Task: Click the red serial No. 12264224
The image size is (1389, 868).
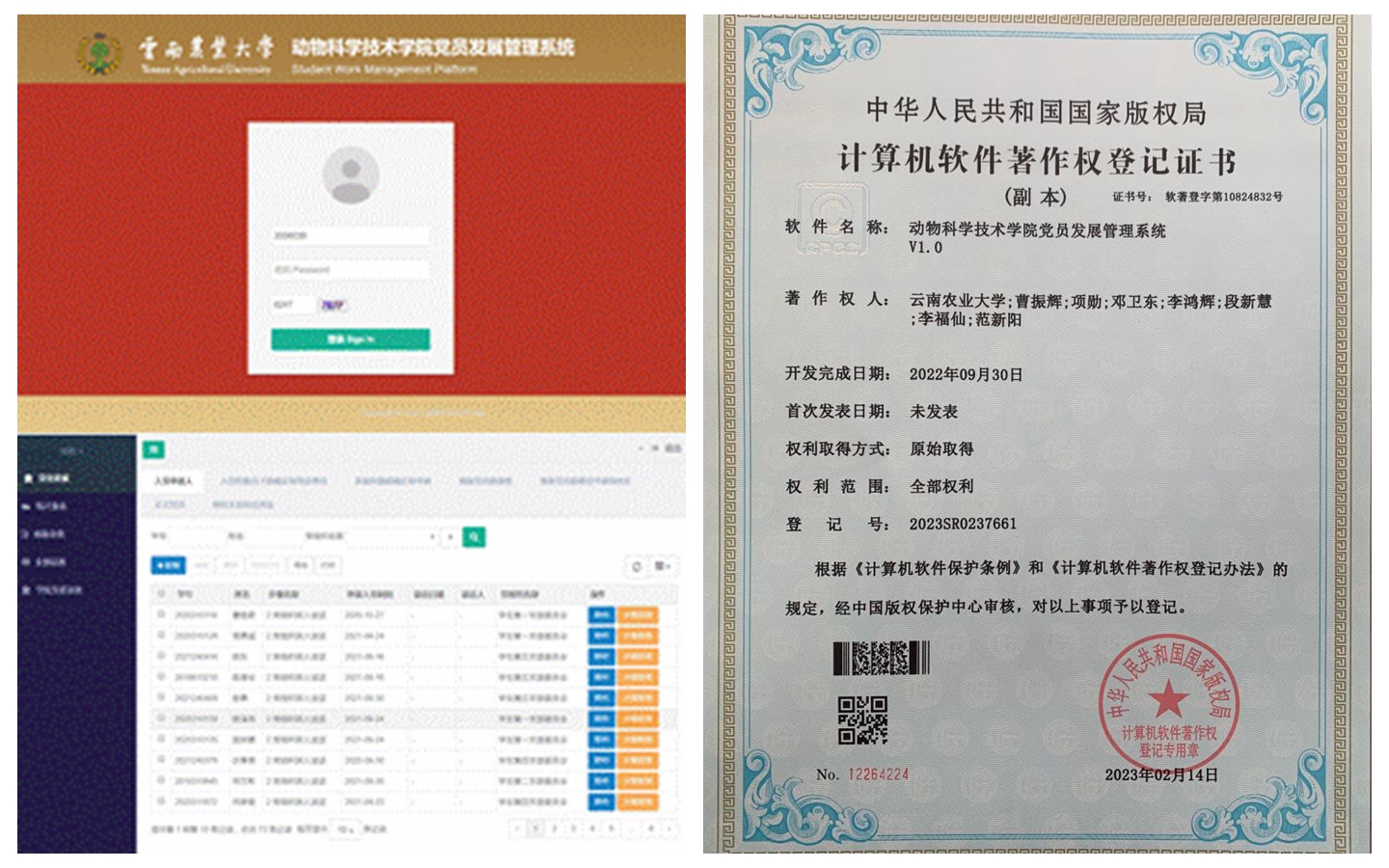Action: 878,774
